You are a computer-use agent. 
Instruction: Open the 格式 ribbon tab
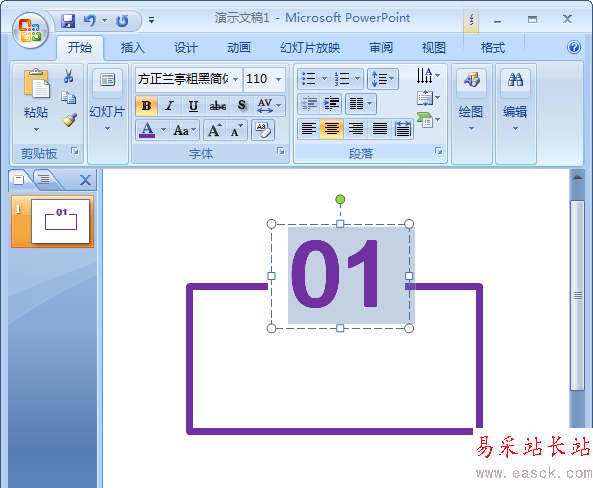pyautogui.click(x=493, y=48)
